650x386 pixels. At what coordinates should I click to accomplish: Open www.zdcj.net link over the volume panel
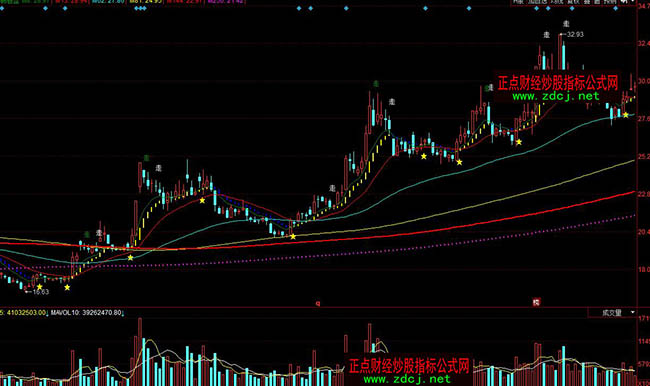click(x=407, y=379)
